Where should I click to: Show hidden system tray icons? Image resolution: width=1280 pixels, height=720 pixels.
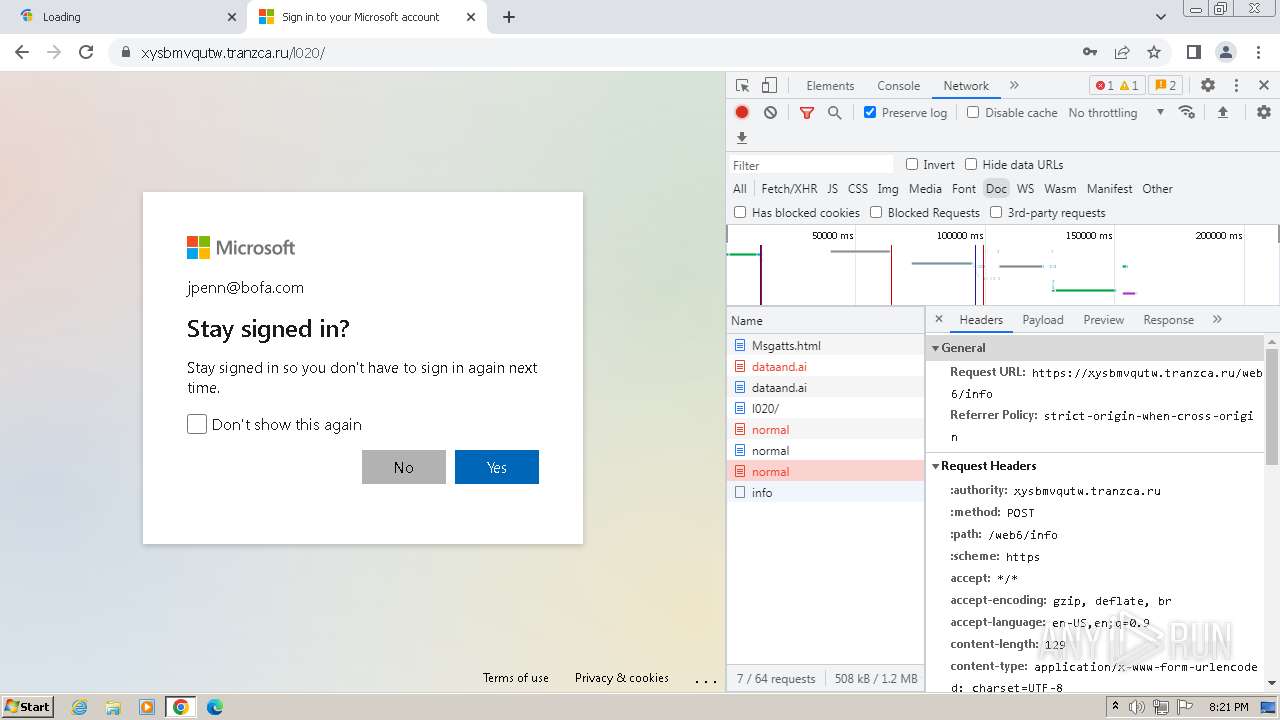coord(1116,707)
